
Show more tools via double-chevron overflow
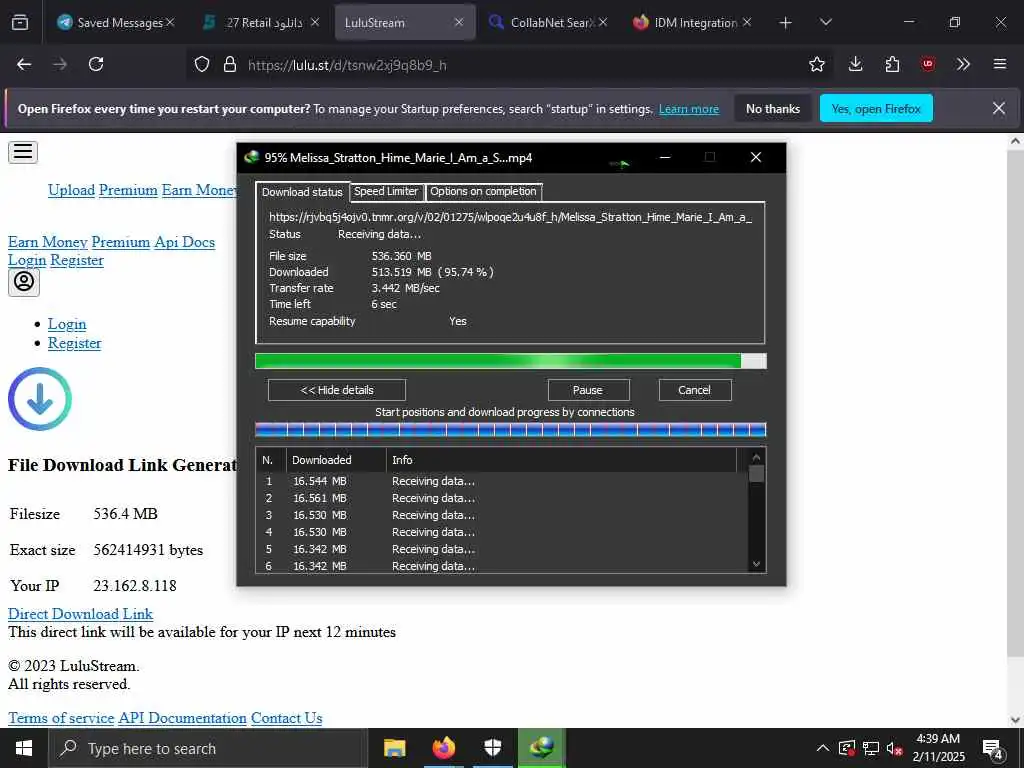point(963,64)
